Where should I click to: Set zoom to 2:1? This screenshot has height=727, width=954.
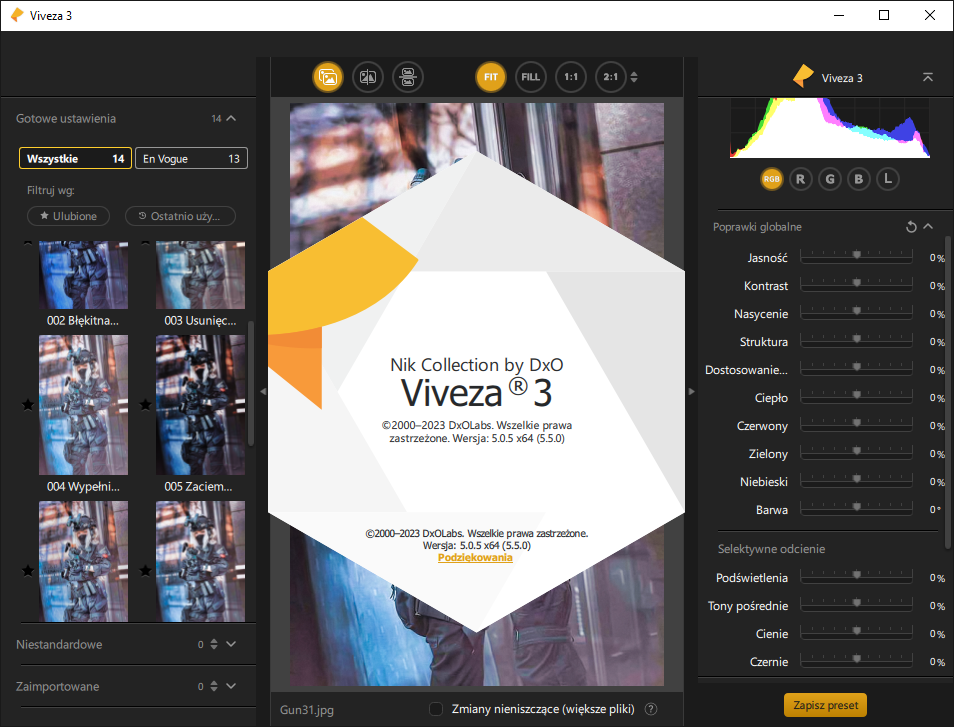coord(610,77)
